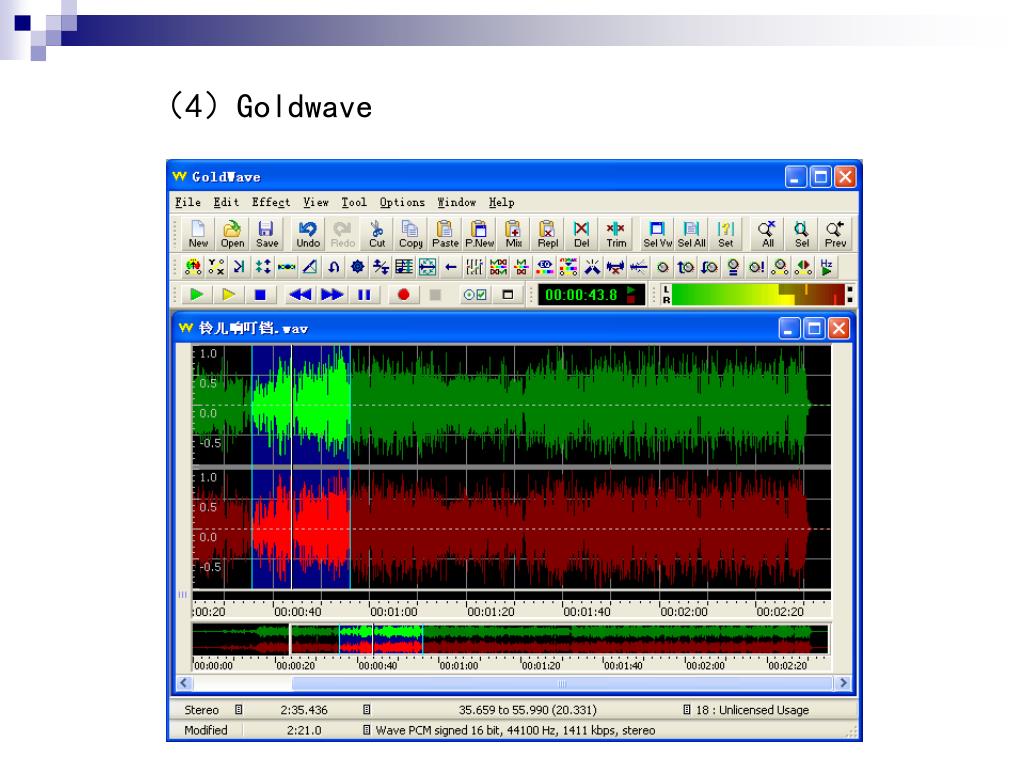The image size is (1024, 768).
Task: Click the Set selection button
Action: coord(726,234)
